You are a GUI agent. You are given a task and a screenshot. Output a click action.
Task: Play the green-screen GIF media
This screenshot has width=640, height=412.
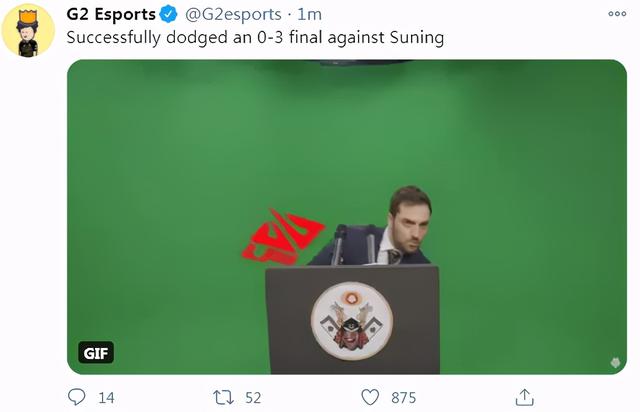(347, 217)
